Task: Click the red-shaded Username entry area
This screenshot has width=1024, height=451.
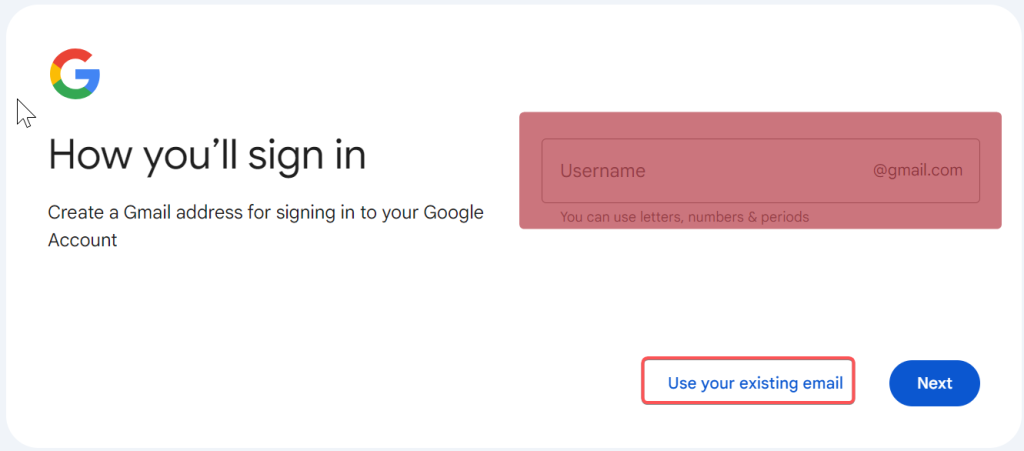Action: [760, 170]
